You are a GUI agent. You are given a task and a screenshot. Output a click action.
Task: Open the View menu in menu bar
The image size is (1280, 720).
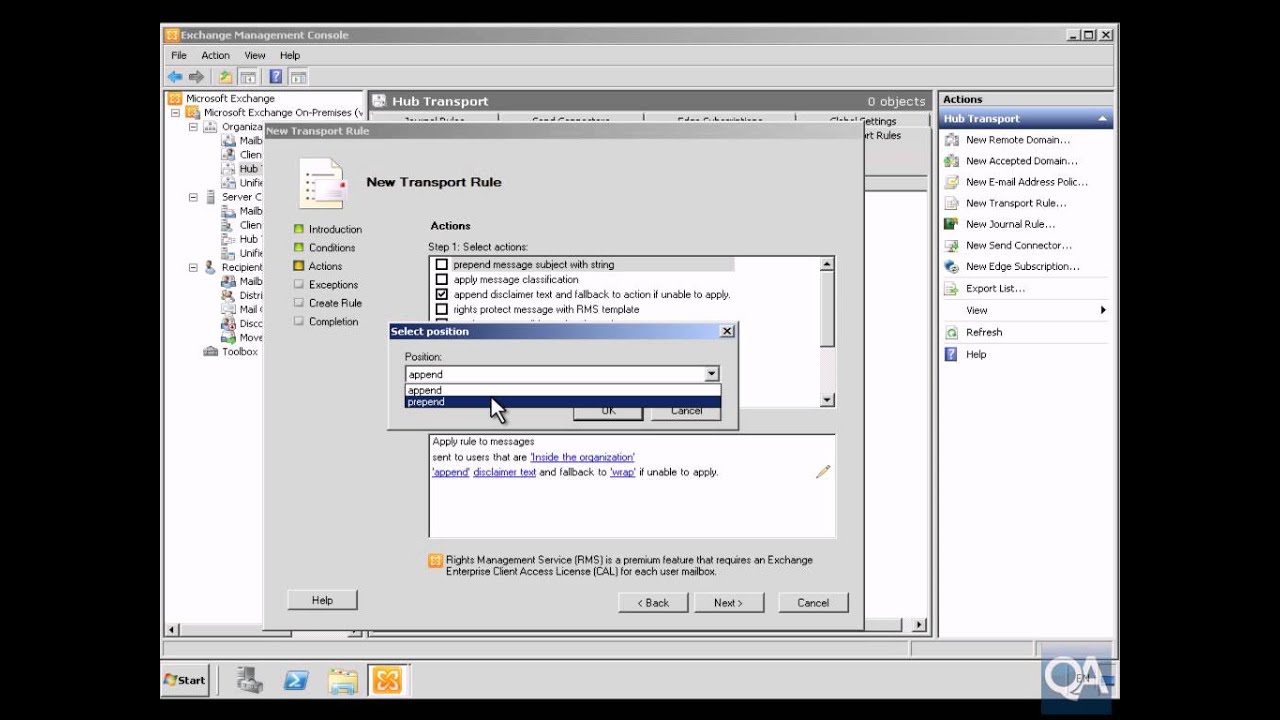(x=255, y=55)
